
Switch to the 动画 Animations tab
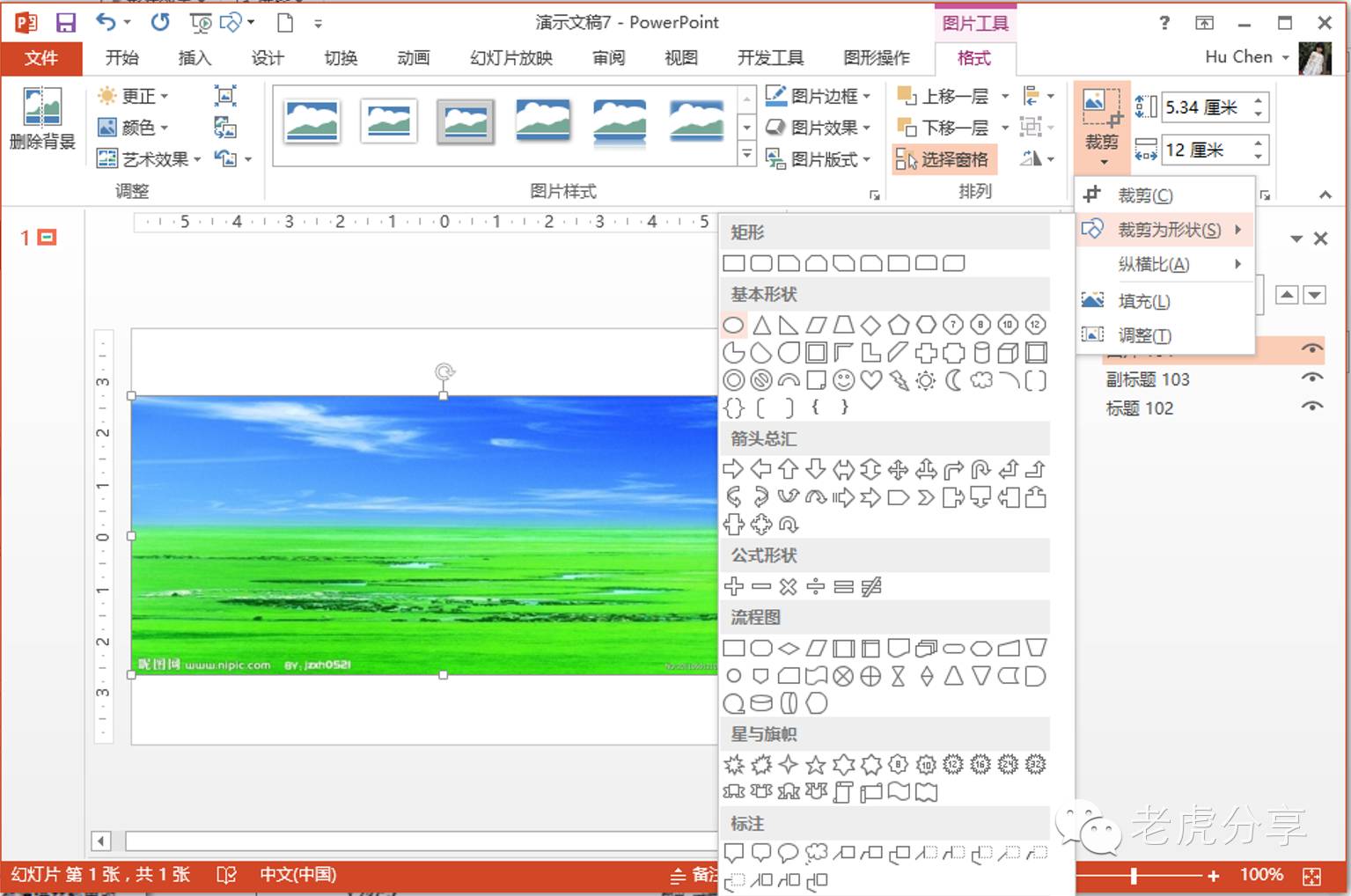coord(414,58)
